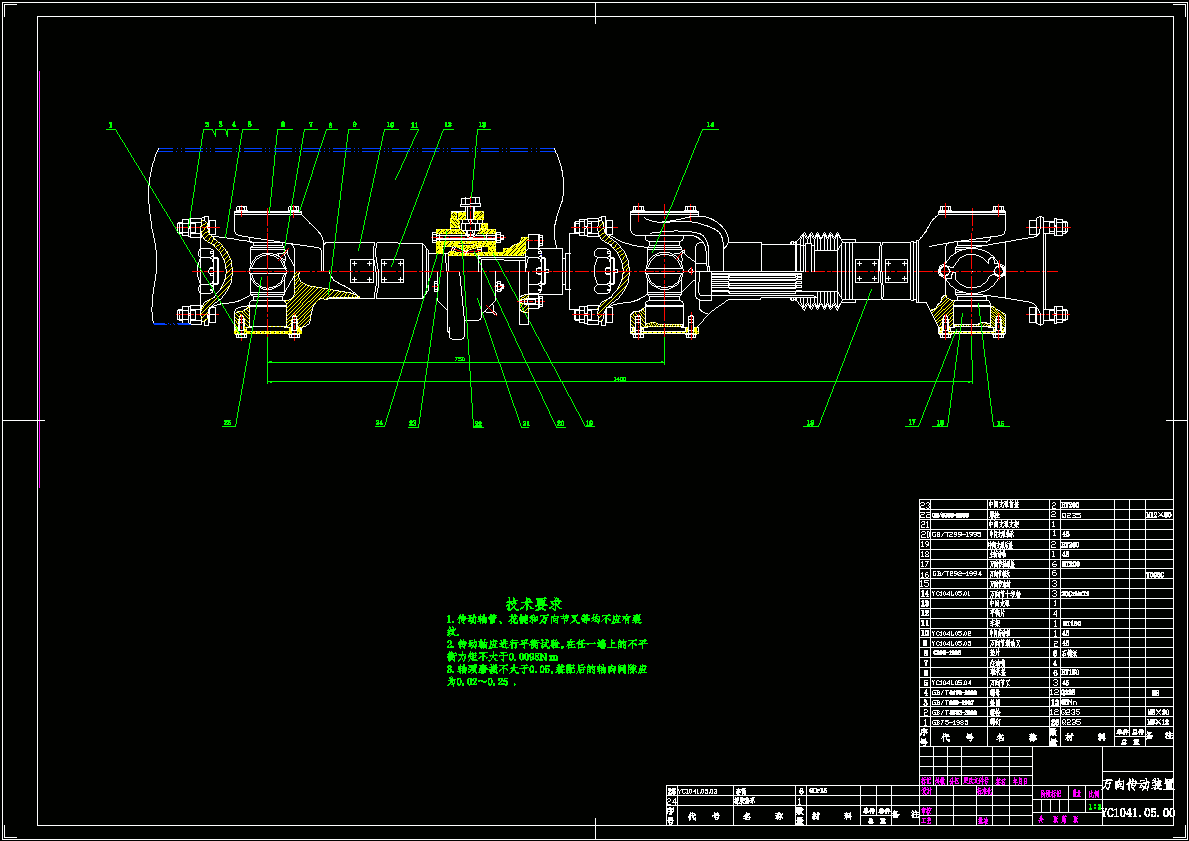Viewport: 1189px width, 841px height.
Task: Click the M8×12 remark cell
Action: pyautogui.click(x=1159, y=722)
